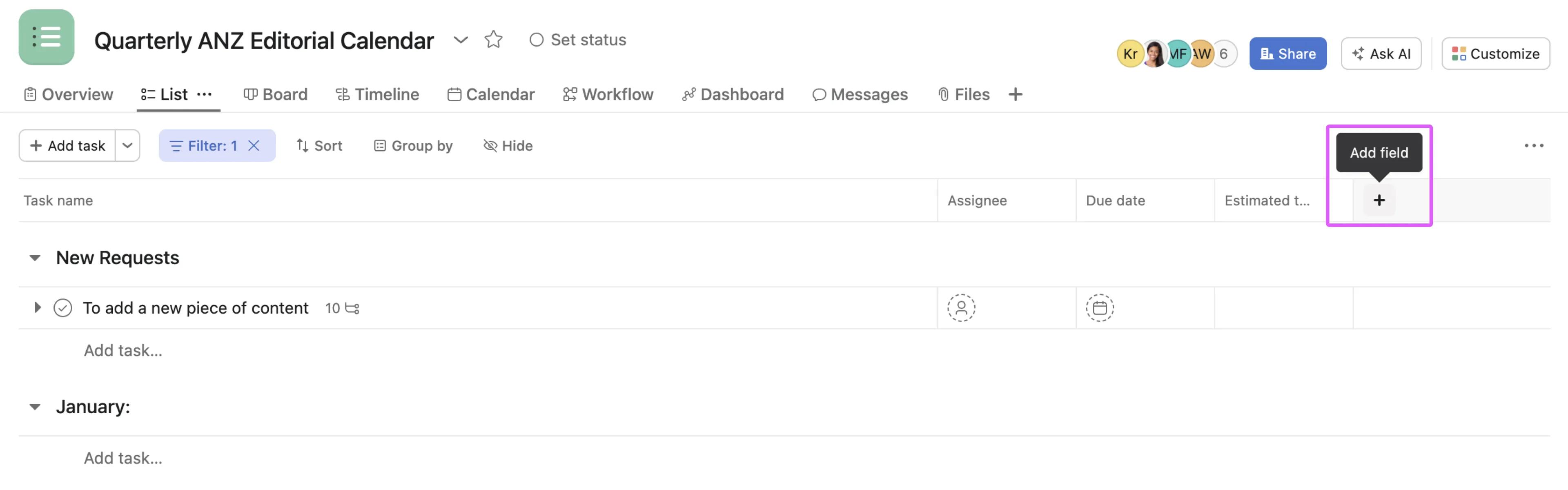
Task: Toggle the Hide fields option
Action: (508, 145)
